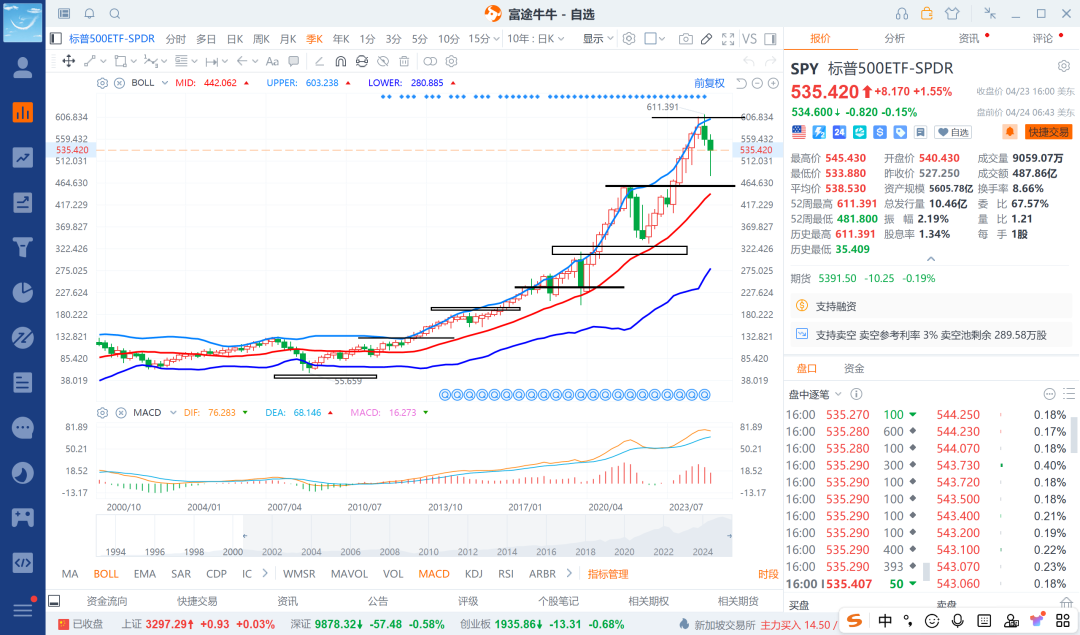Screen dimensions: 1080x635
Task: Collapse quote details with chevron
Action: (931, 259)
